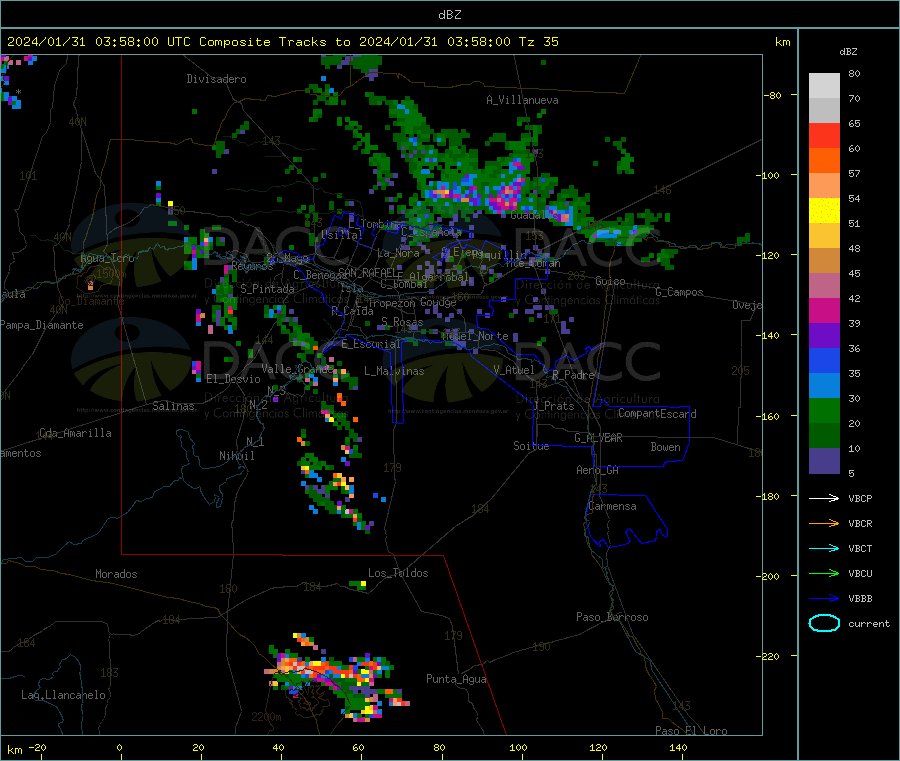Choose the orange 57-60 dBZ legend swatch

click(824, 161)
